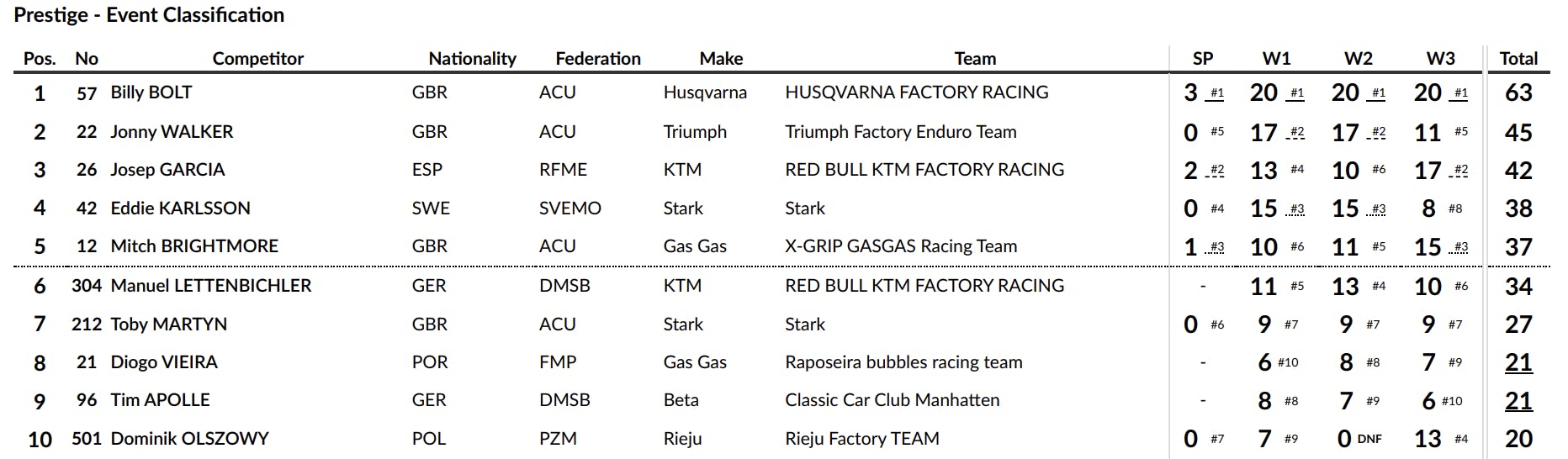This screenshot has height=459, width=1568.
Task: Click Toby MARTYN's total score 27
Action: (1518, 324)
